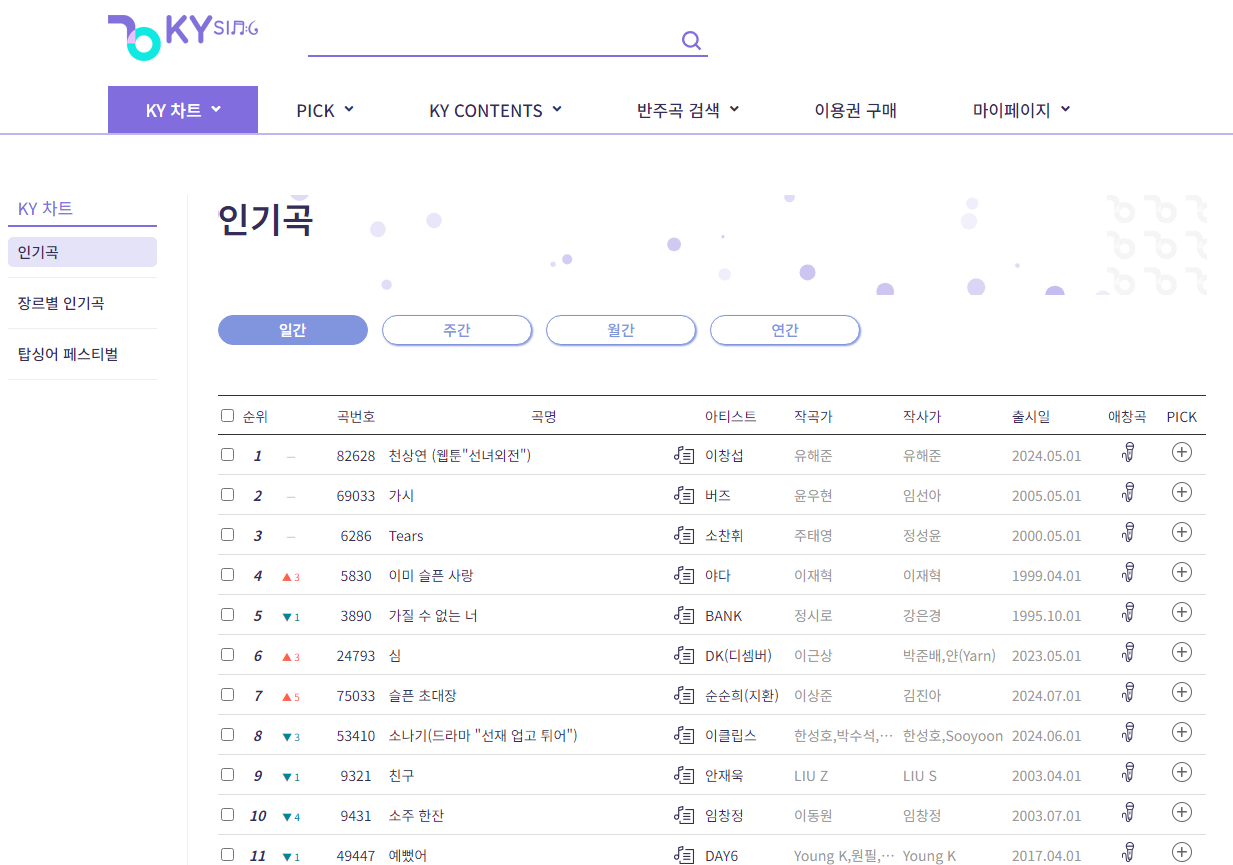
Task: Add 심 to PICK with plus icon
Action: pyautogui.click(x=1182, y=652)
